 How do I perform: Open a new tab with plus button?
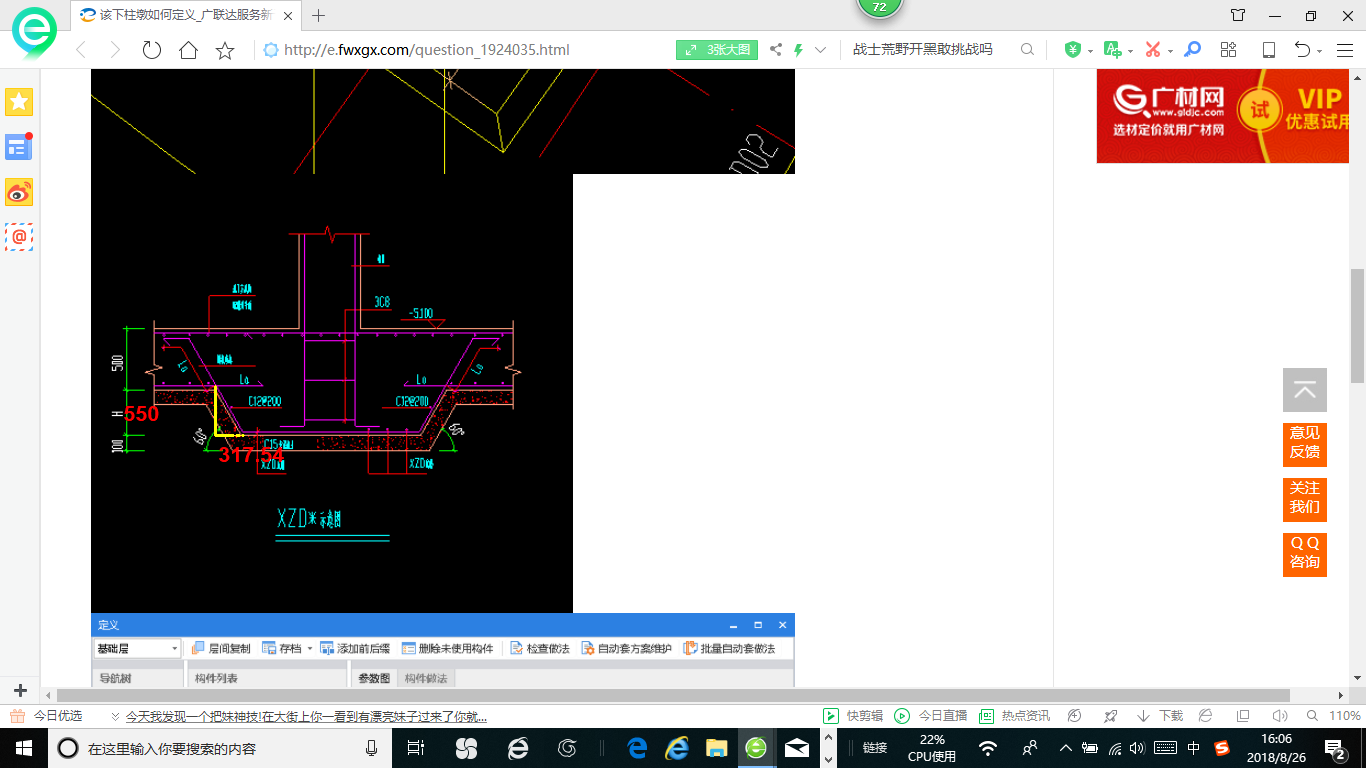(319, 15)
